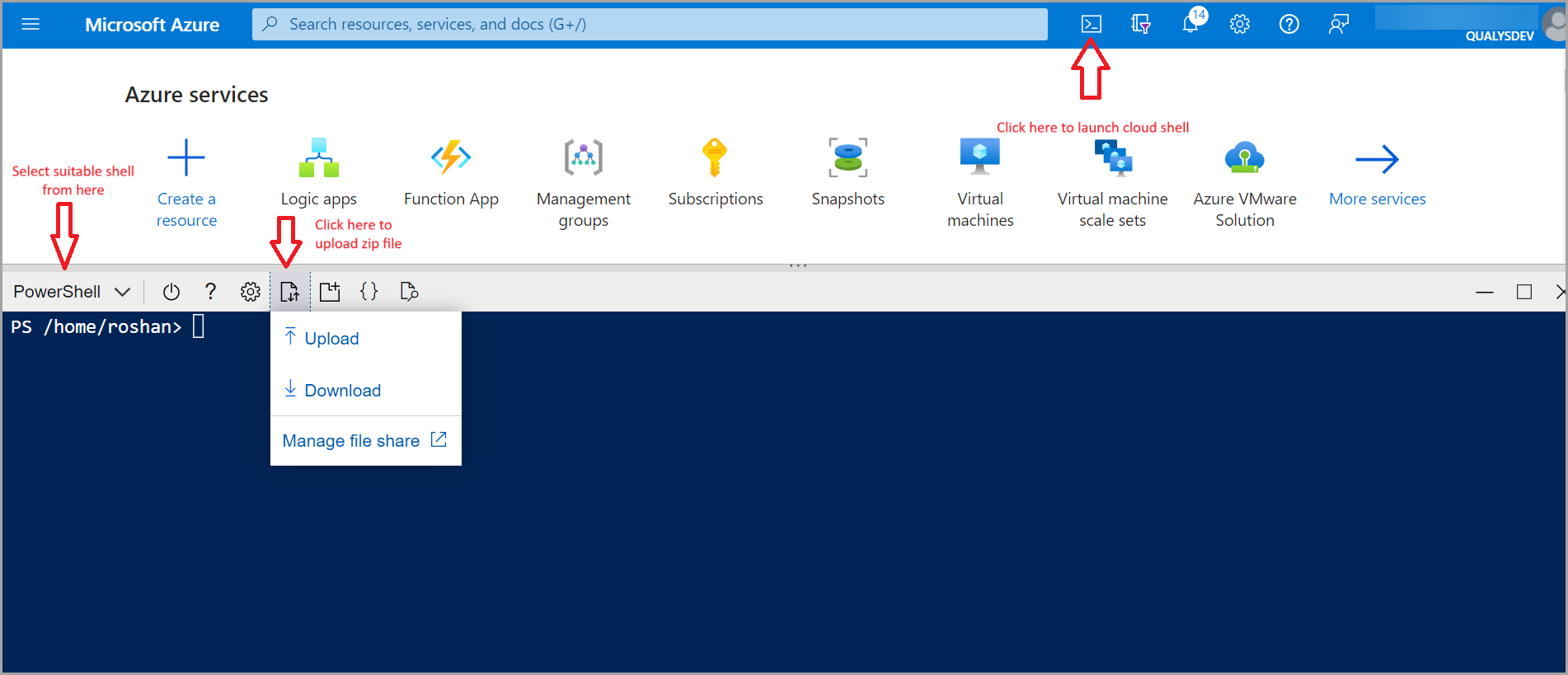The height and width of the screenshot is (675, 1568).
Task: Click the More services arrow icon
Action: [1378, 159]
